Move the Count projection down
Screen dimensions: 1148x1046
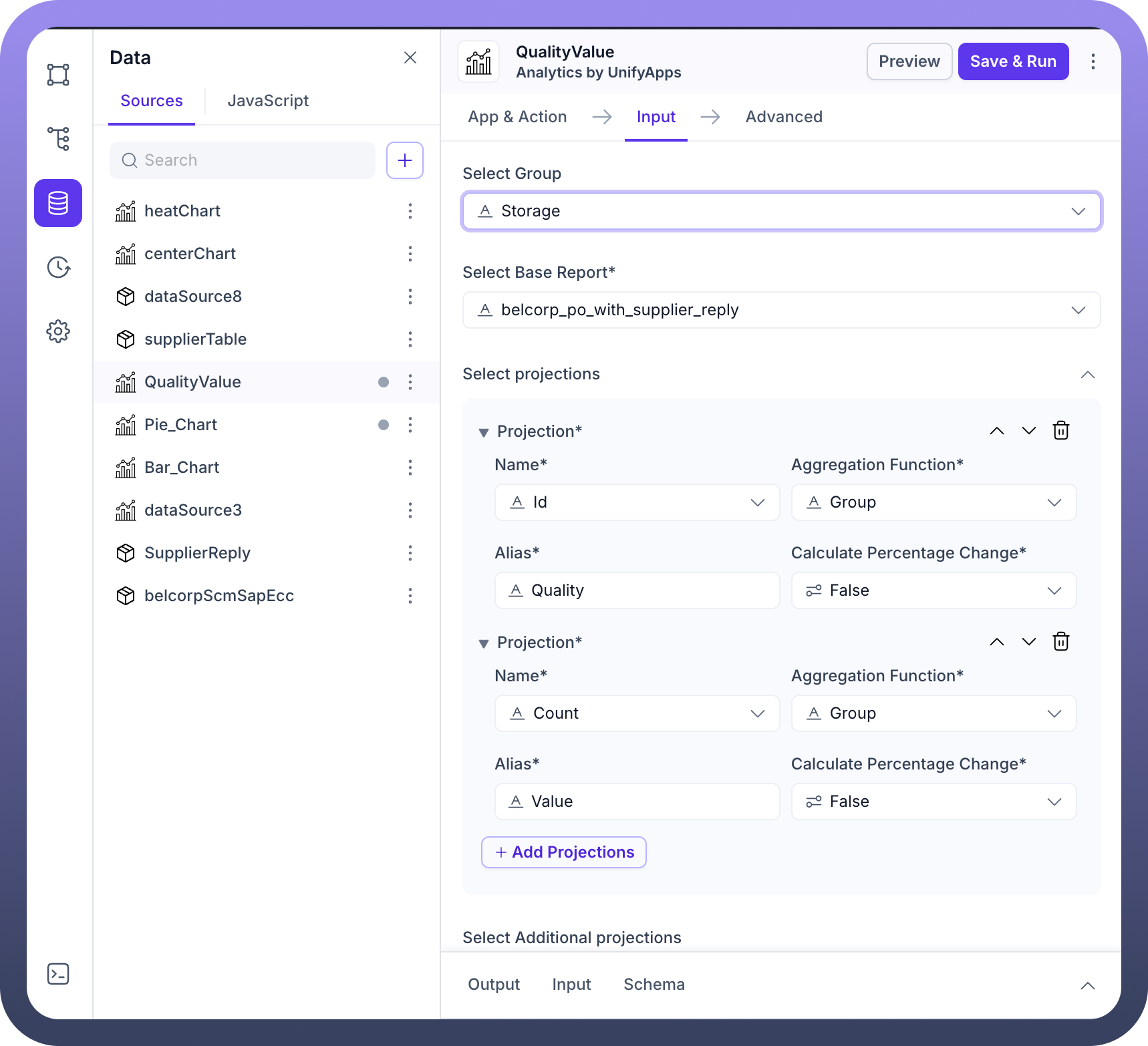point(1029,642)
